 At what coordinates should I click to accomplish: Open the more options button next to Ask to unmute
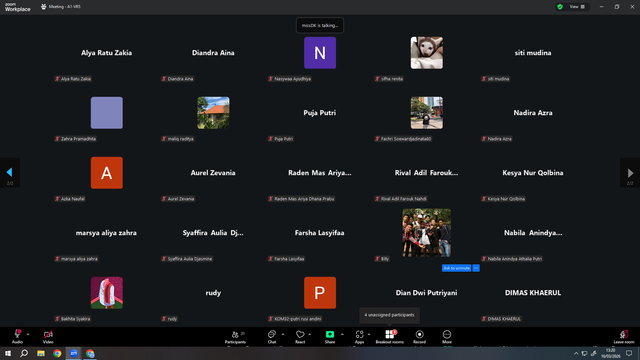476,268
